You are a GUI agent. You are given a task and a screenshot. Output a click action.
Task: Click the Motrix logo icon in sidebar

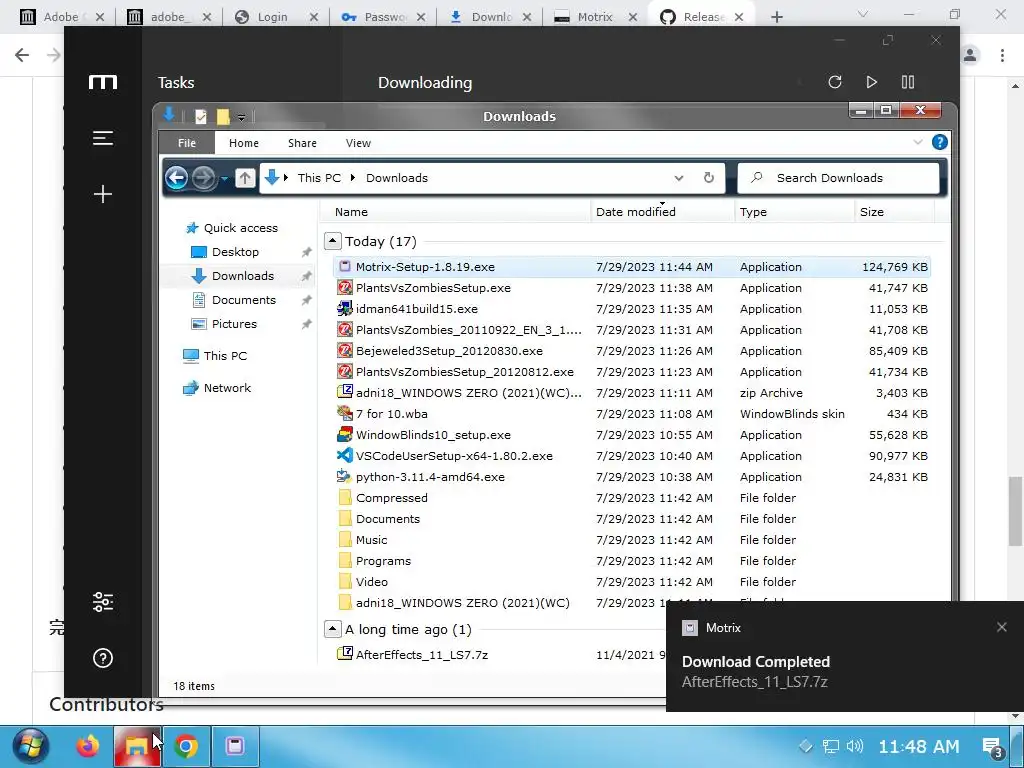click(103, 82)
